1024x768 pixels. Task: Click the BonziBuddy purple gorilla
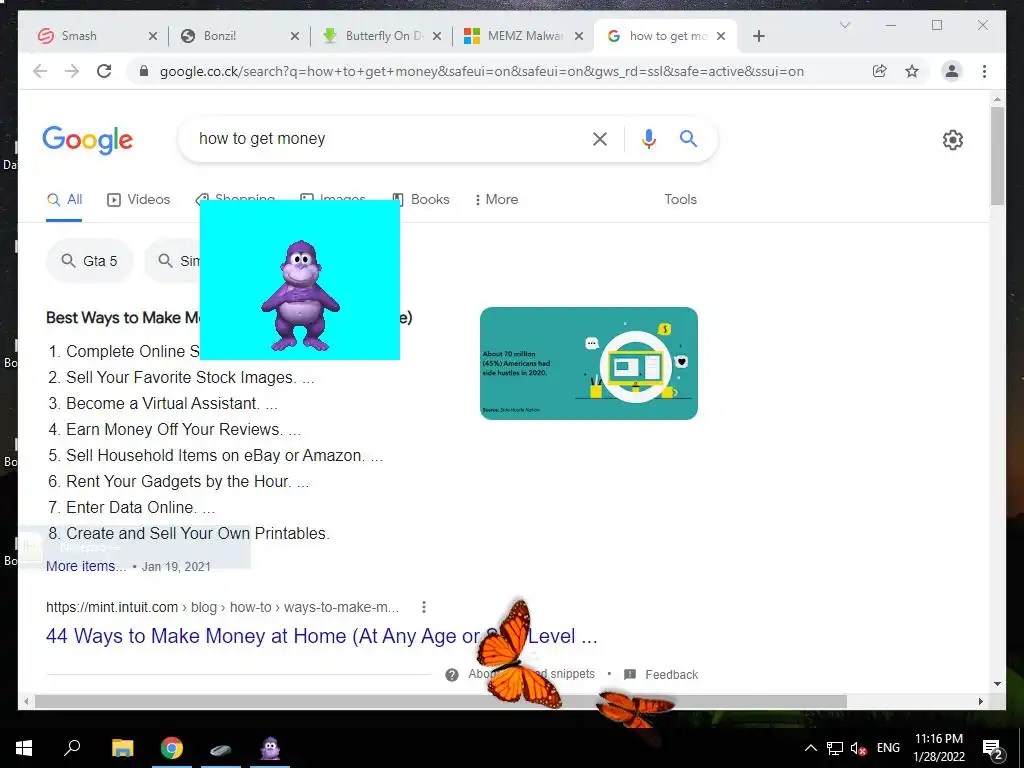click(300, 295)
